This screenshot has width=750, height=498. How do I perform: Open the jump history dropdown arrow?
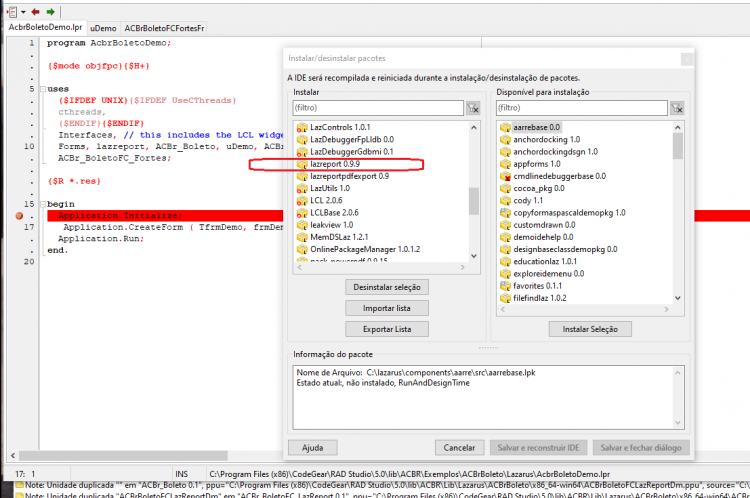tap(23, 12)
